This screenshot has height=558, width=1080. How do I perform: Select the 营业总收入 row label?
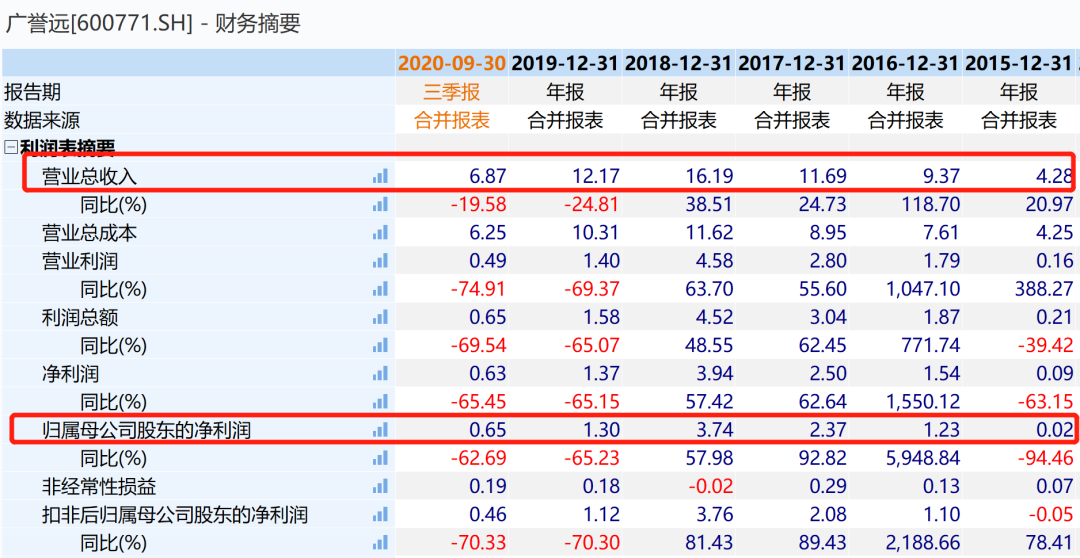coord(90,177)
